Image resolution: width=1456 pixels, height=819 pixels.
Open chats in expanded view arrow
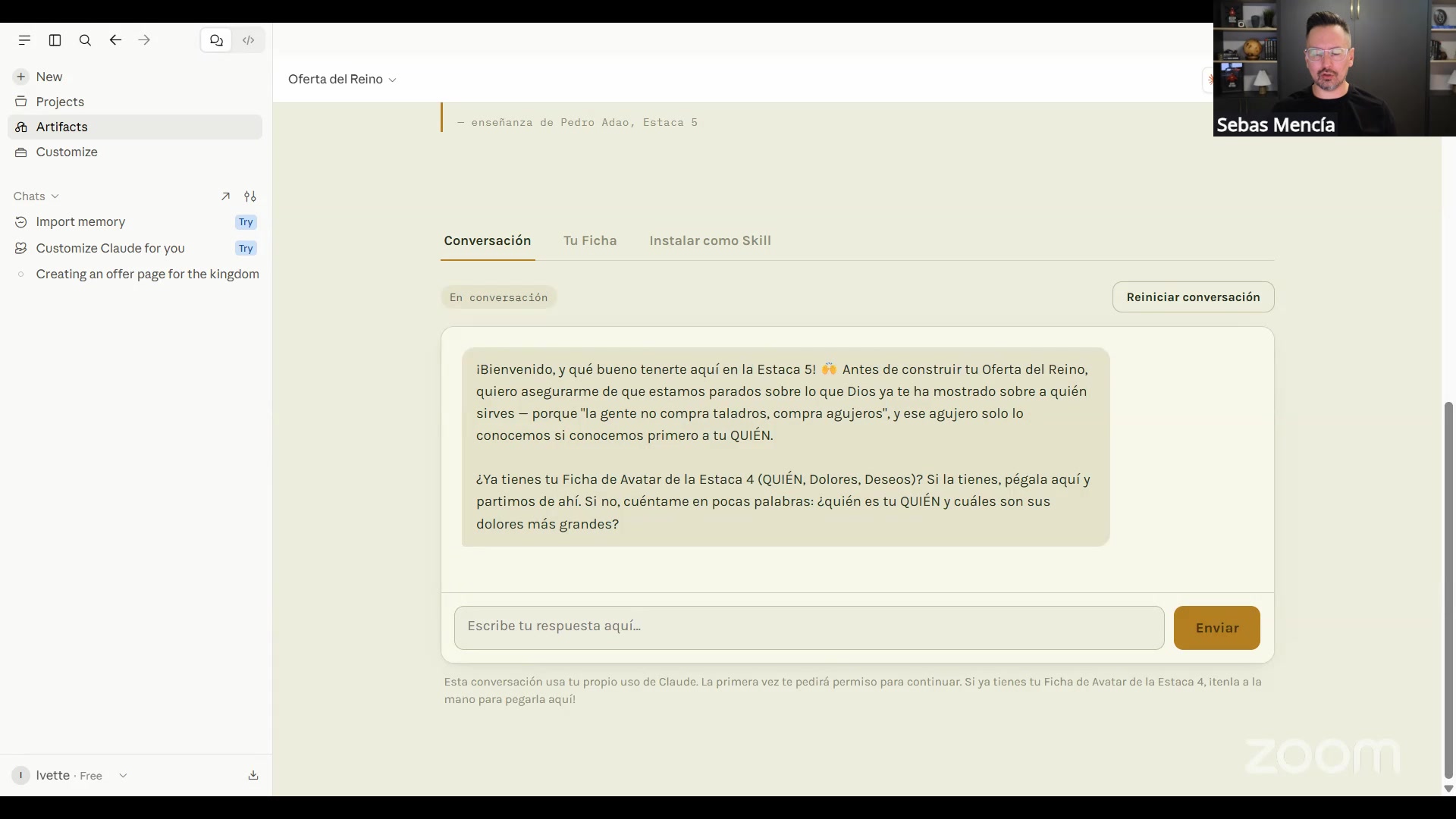coord(225,196)
